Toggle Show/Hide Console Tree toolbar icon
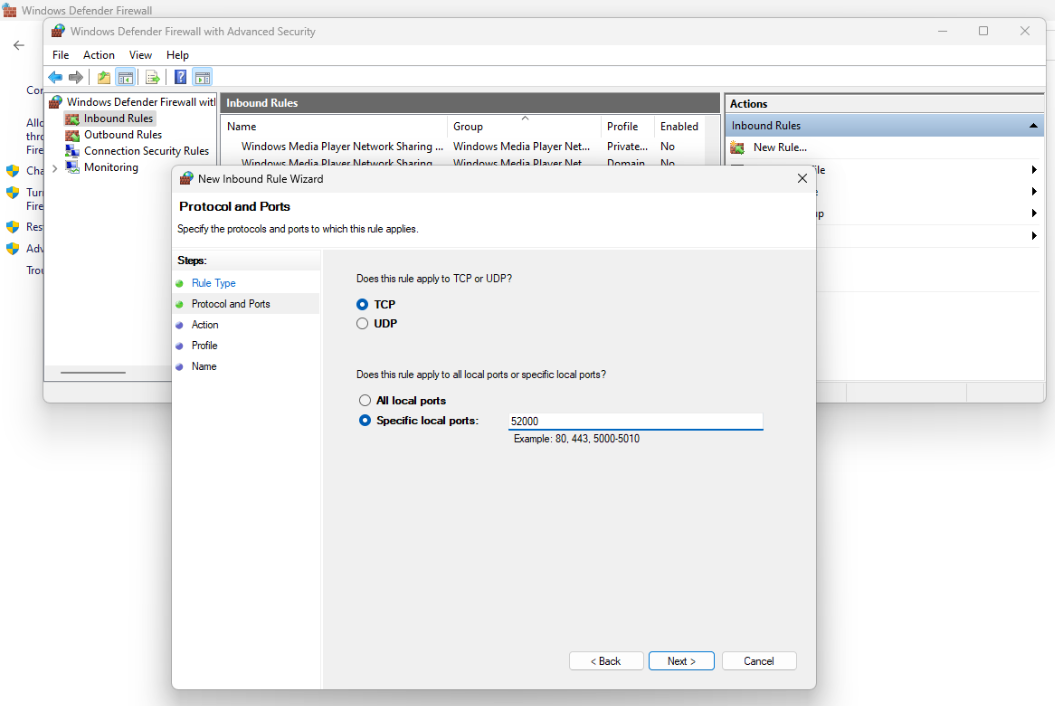 pos(126,78)
